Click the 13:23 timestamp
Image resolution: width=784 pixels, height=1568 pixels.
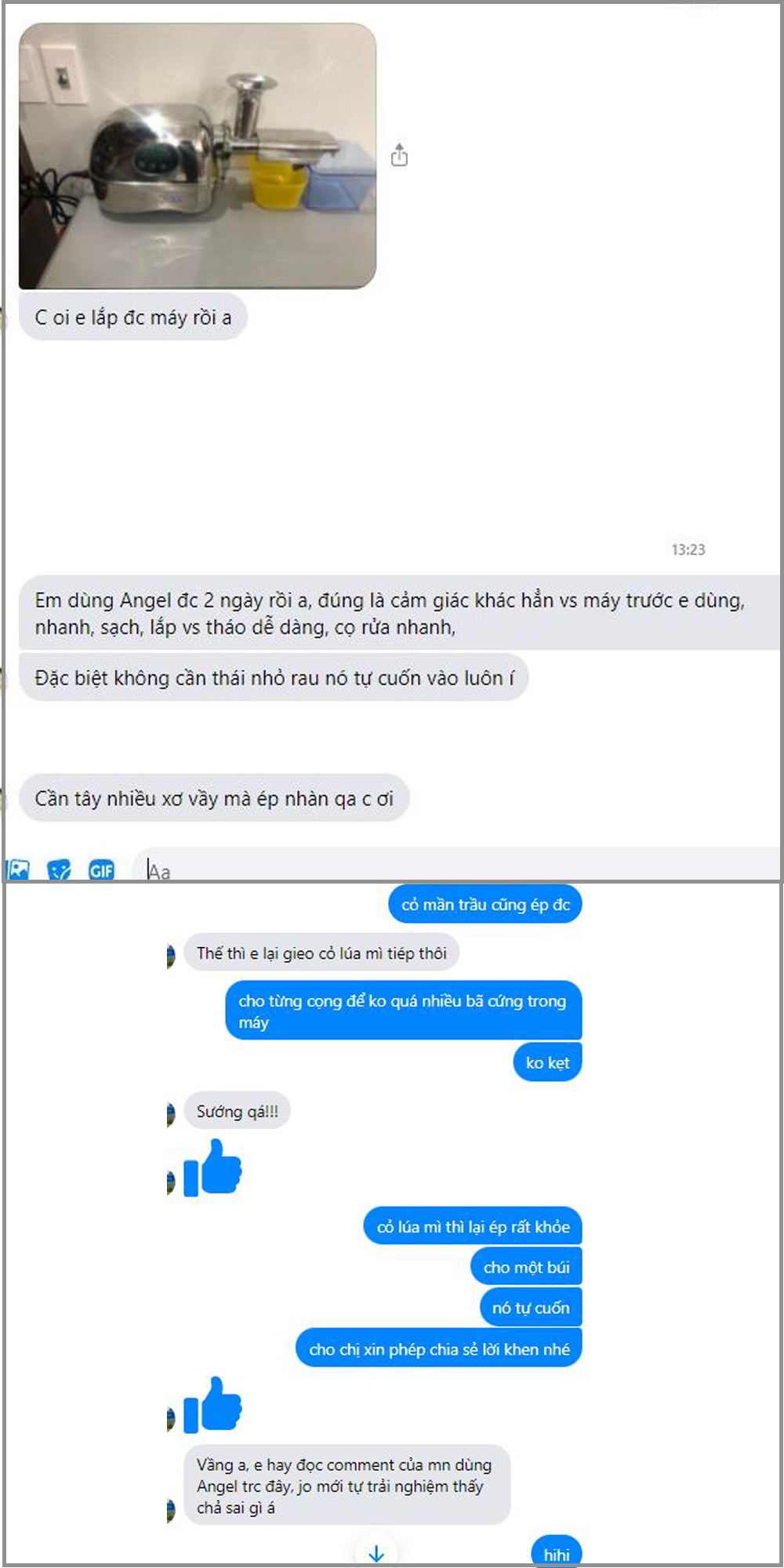click(x=688, y=549)
